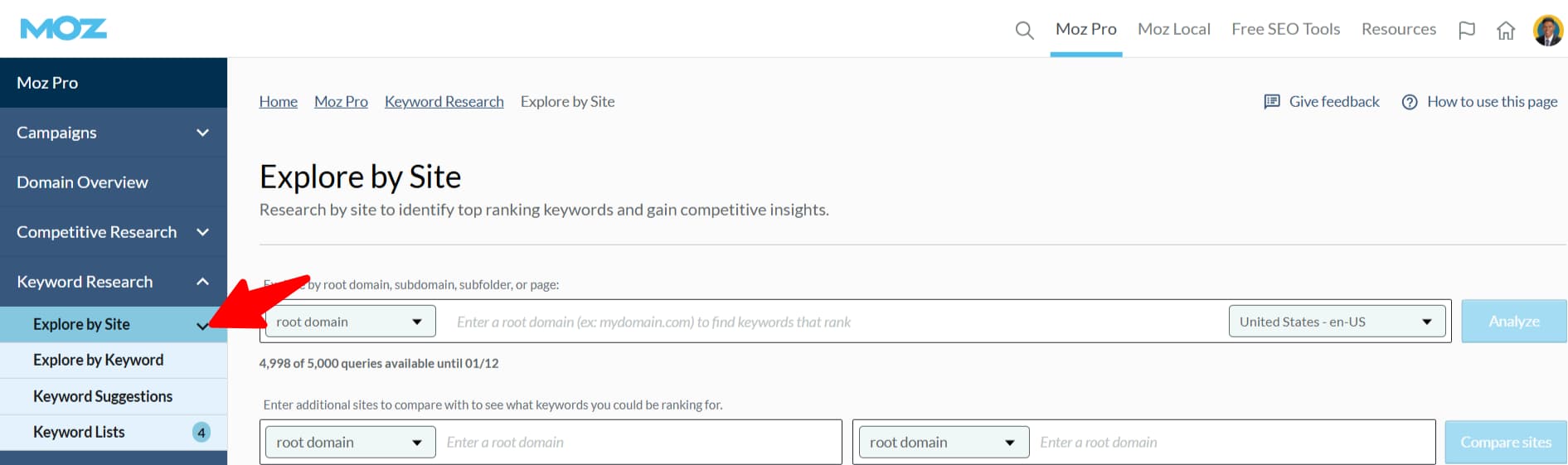Collapse the Keyword Research section

(x=202, y=282)
